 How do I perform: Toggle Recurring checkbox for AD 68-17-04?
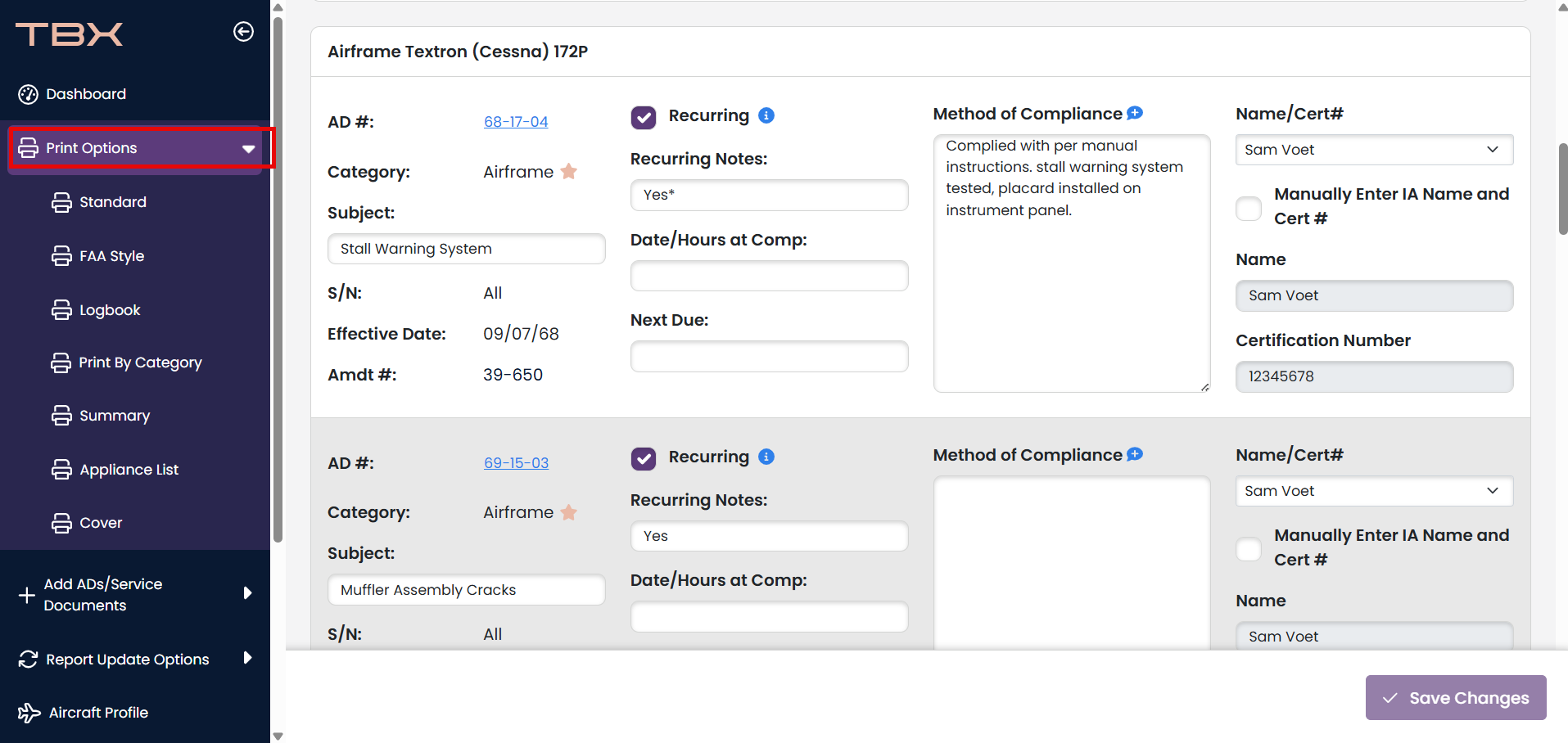pos(644,117)
